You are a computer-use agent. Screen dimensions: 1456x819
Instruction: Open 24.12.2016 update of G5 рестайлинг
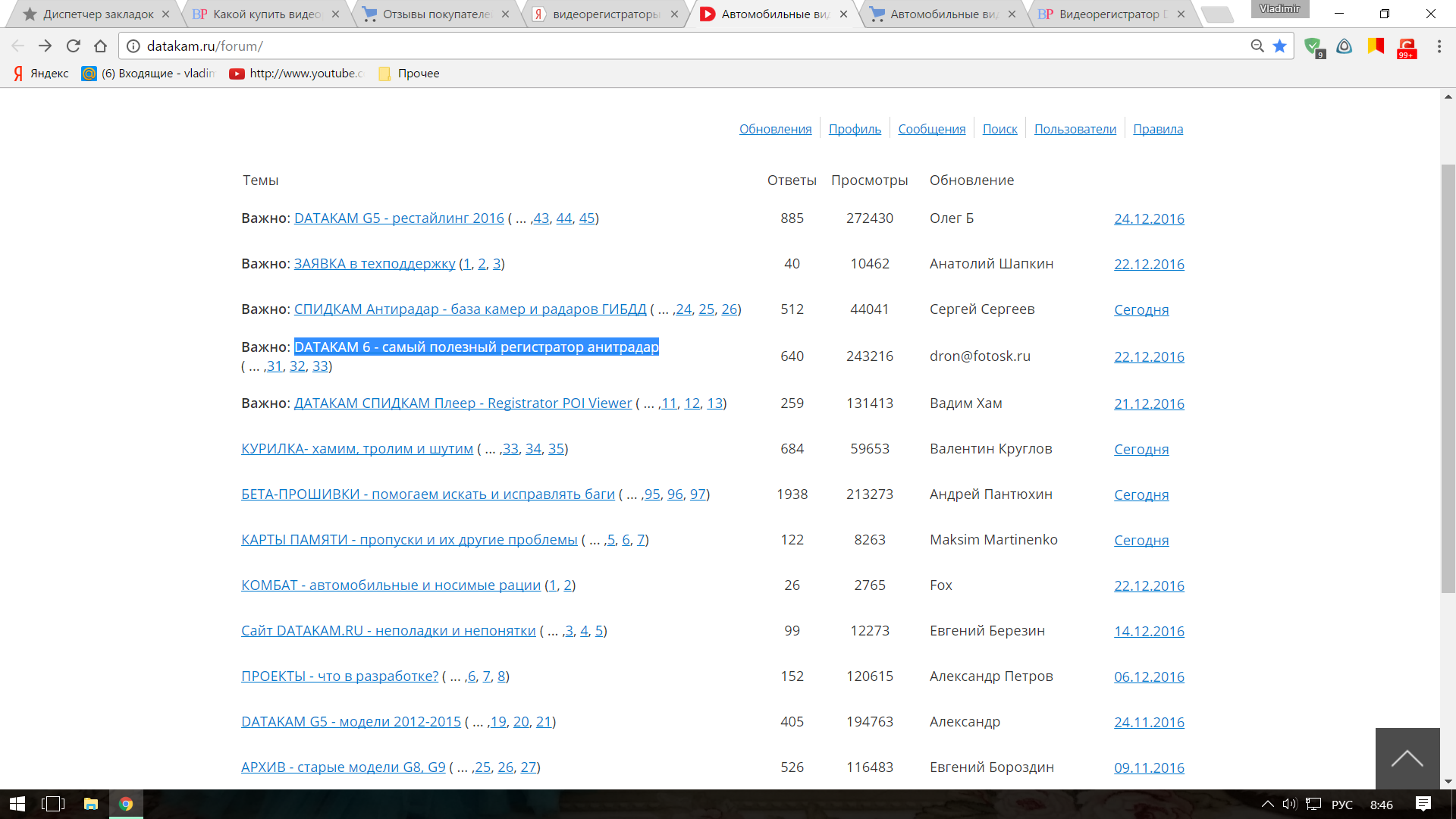click(1149, 219)
